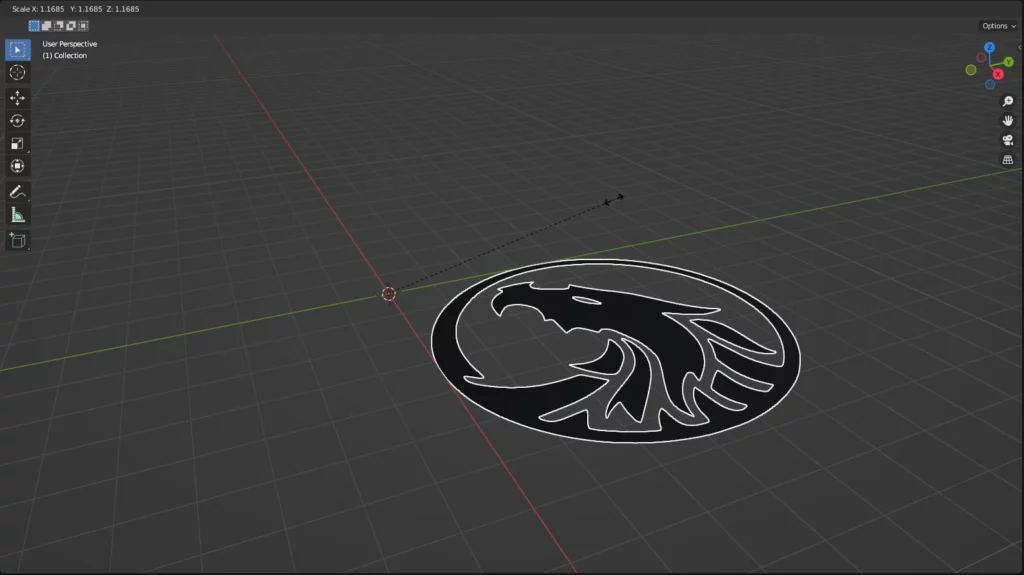Screen dimensions: 1024x575
Task: Set selection mode to new selection
Action: tap(34, 25)
